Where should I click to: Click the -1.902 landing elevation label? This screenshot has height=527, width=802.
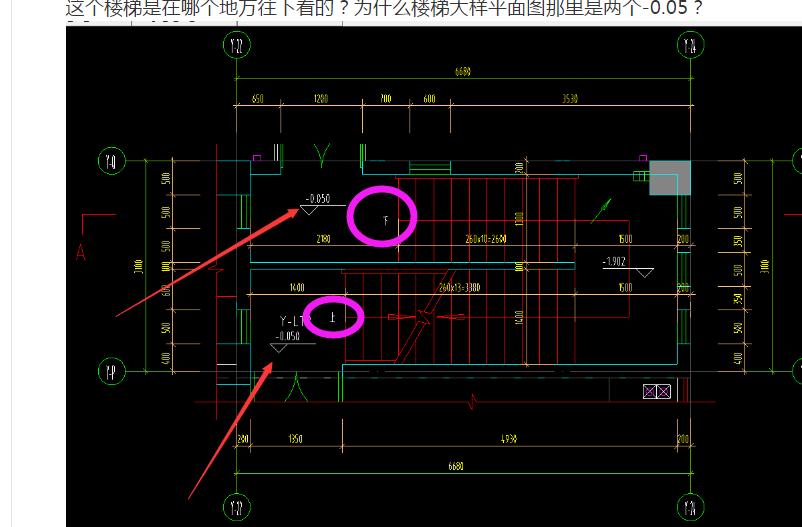point(614,261)
